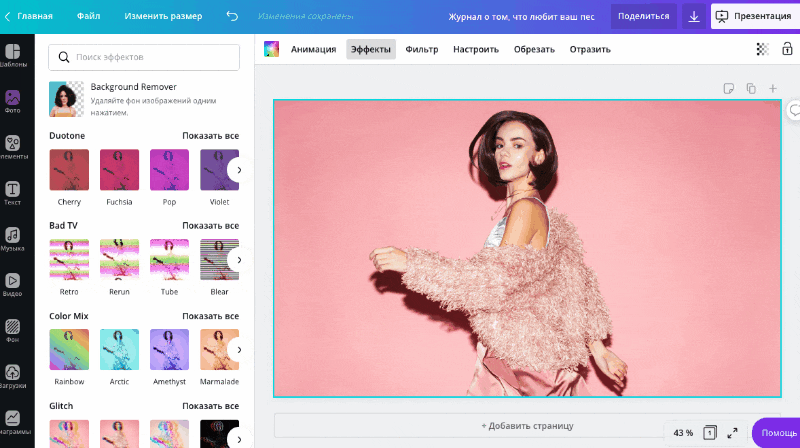Image resolution: width=800 pixels, height=448 pixels.
Task: Click the duplicate page icon
Action: pos(751,89)
